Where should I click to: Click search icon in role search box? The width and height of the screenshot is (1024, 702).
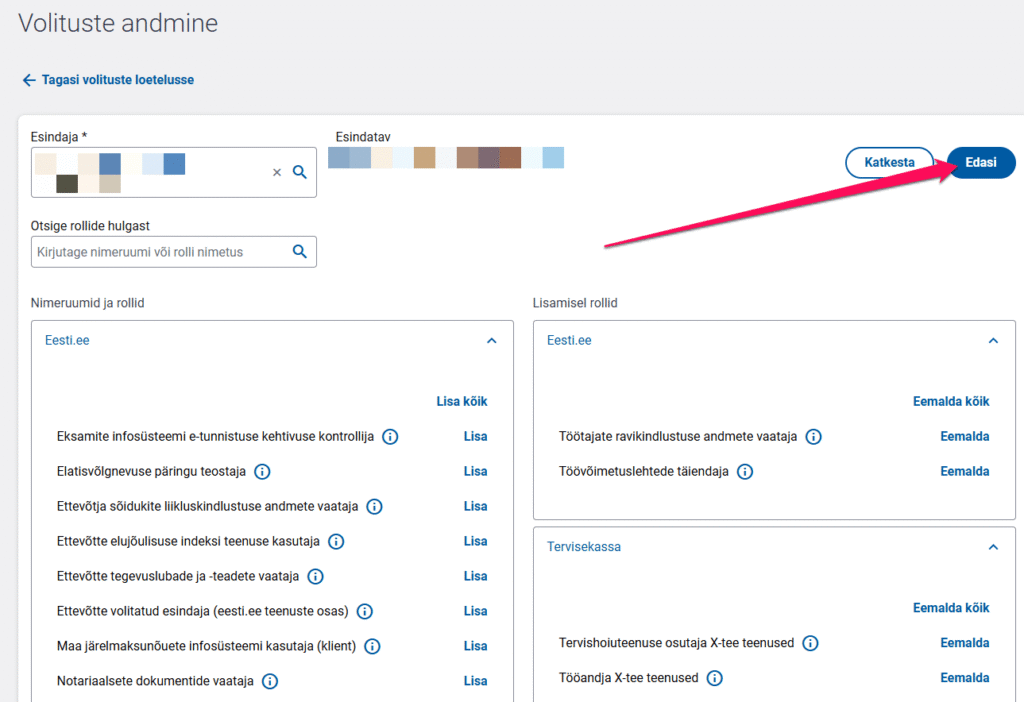point(299,252)
